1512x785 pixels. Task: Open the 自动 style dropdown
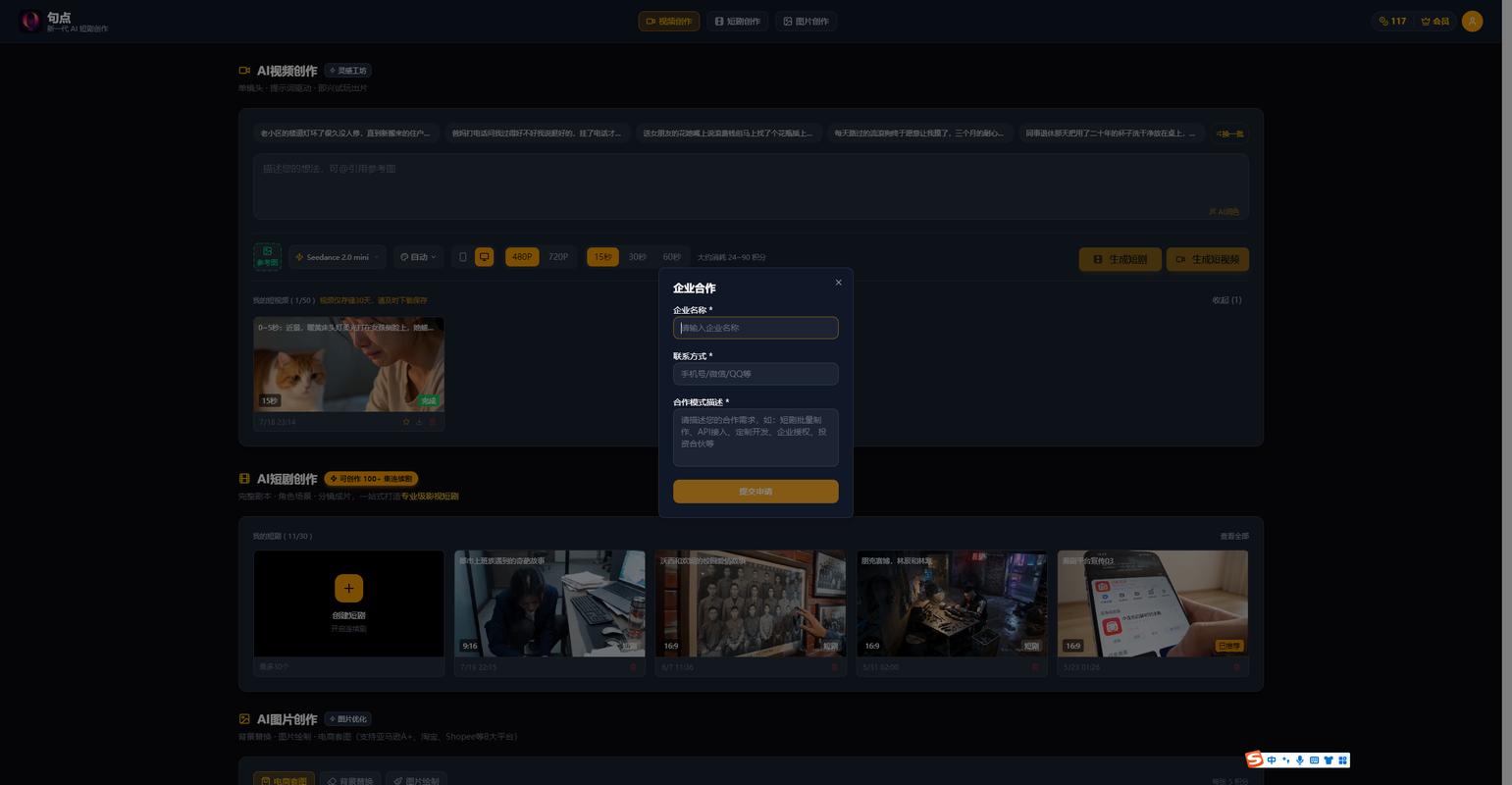tap(418, 257)
